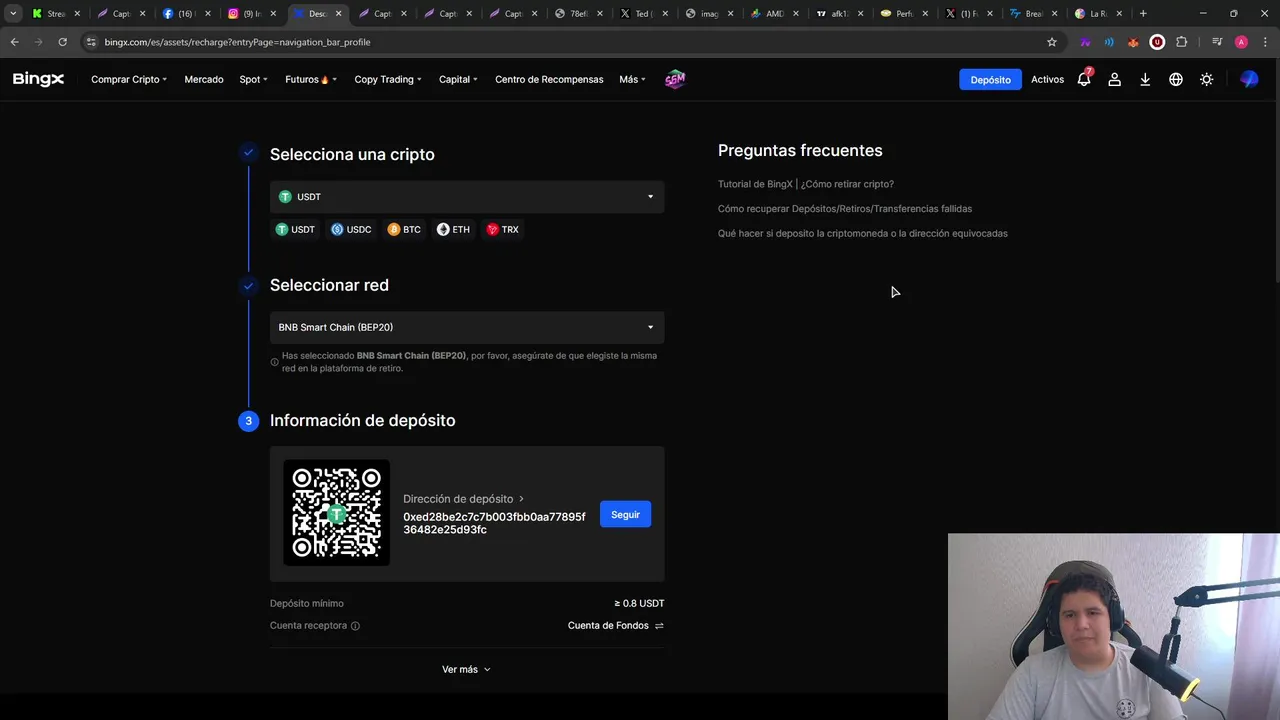Open Chrome three-dot menu
Viewport: 1280px width, 720px height.
point(1265,42)
